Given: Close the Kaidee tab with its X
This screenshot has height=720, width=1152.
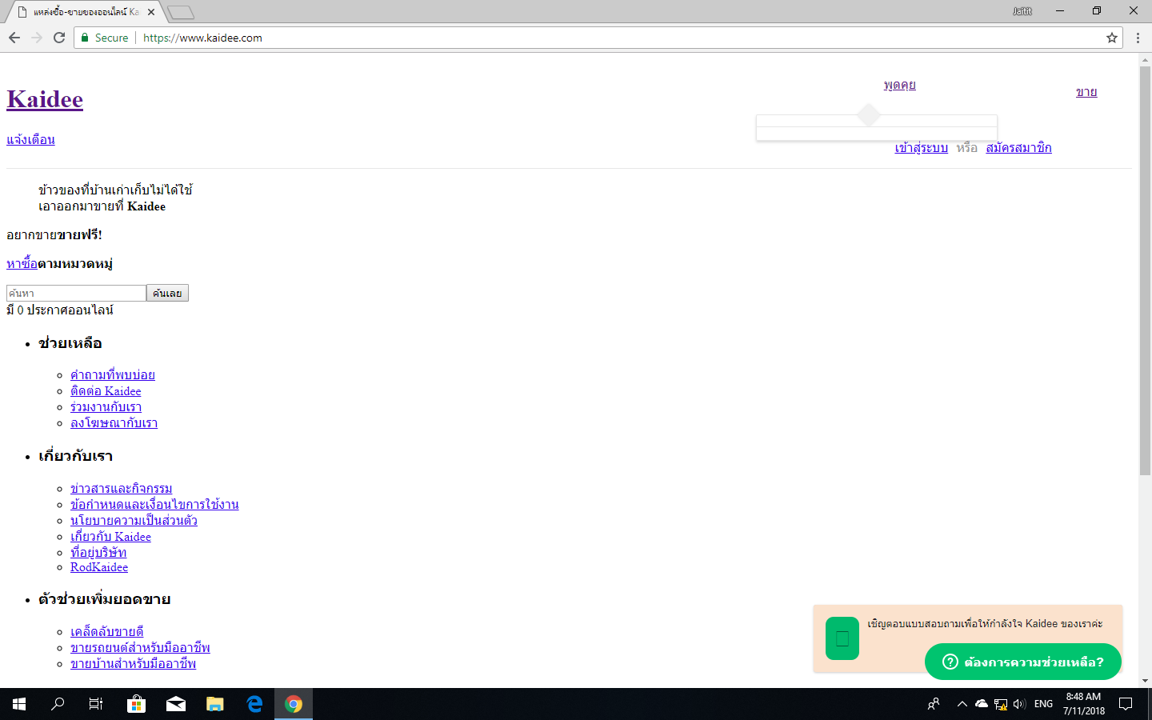Looking at the screenshot, I should 151,12.
